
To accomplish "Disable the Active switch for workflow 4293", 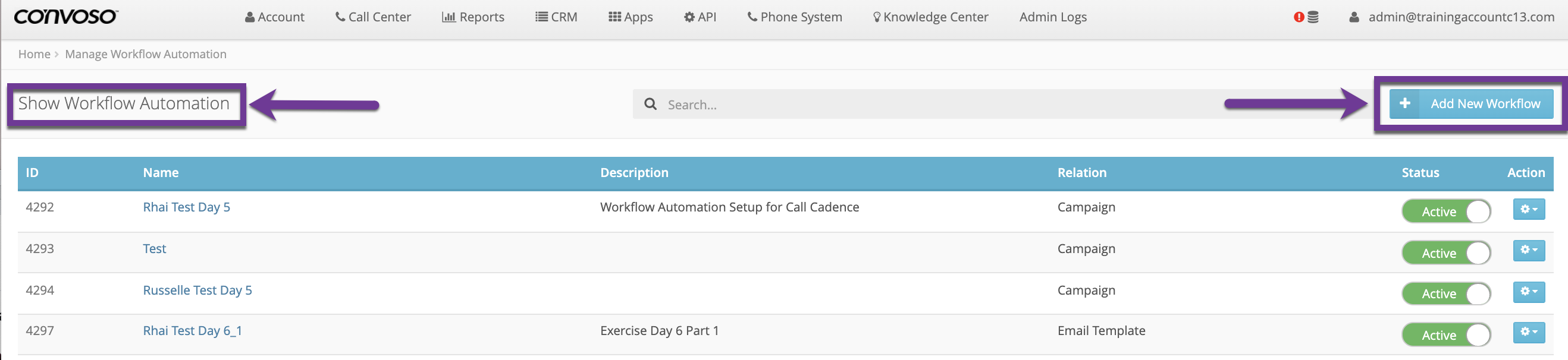I will click(x=1445, y=253).
